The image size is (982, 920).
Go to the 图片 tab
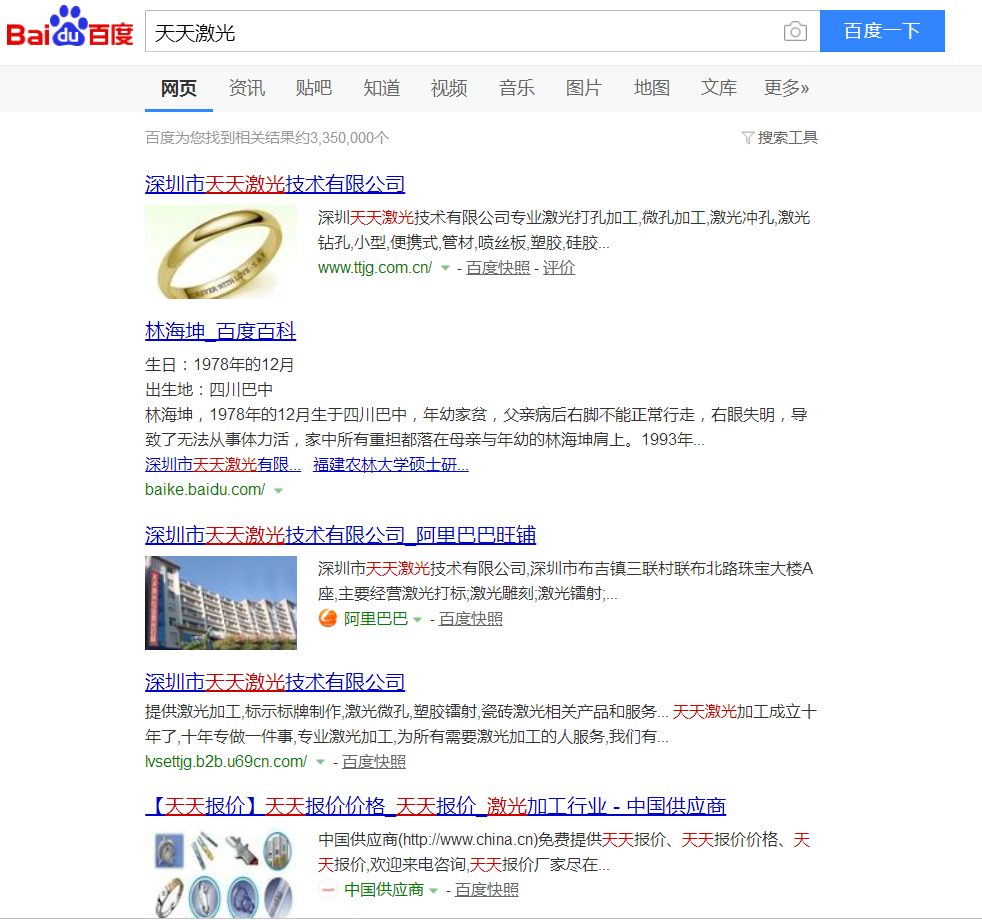pos(584,88)
